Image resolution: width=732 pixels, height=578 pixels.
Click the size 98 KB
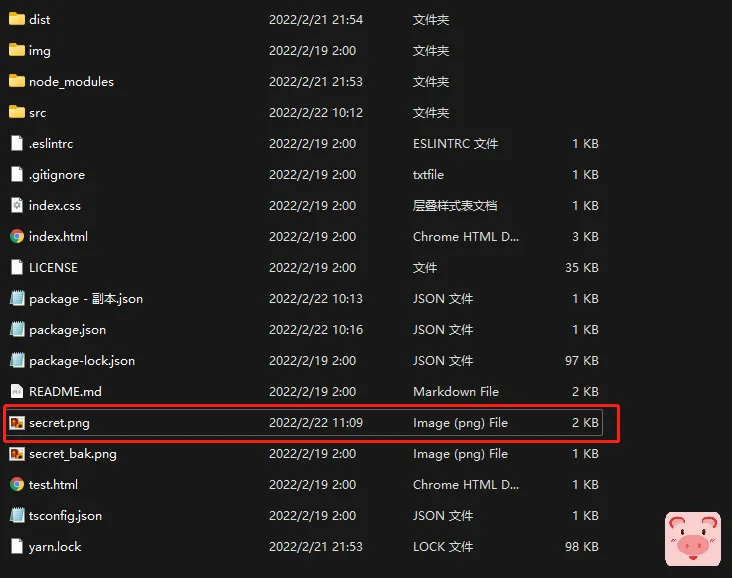582,546
